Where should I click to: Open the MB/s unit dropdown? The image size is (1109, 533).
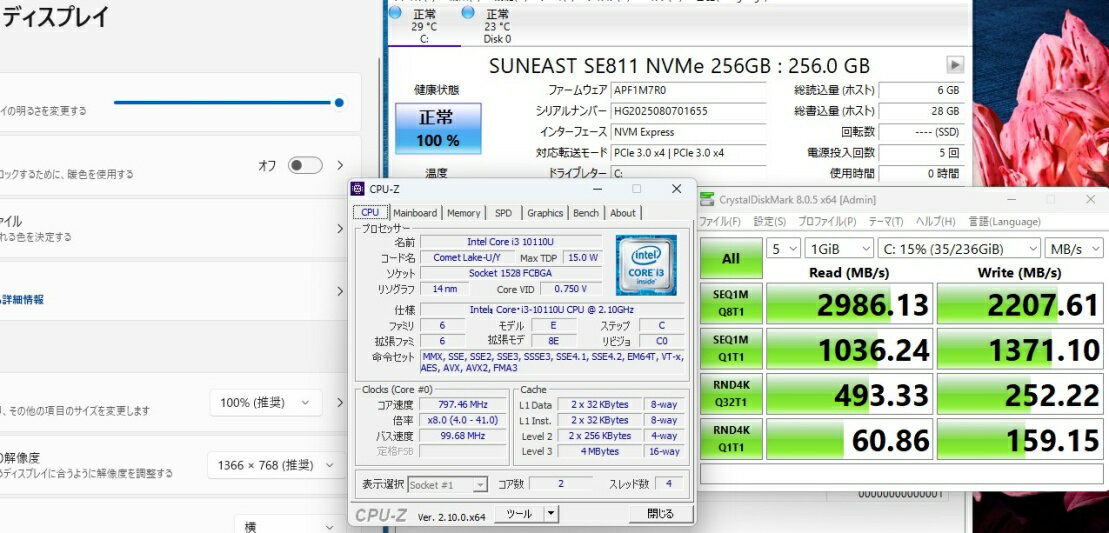click(x=1074, y=248)
